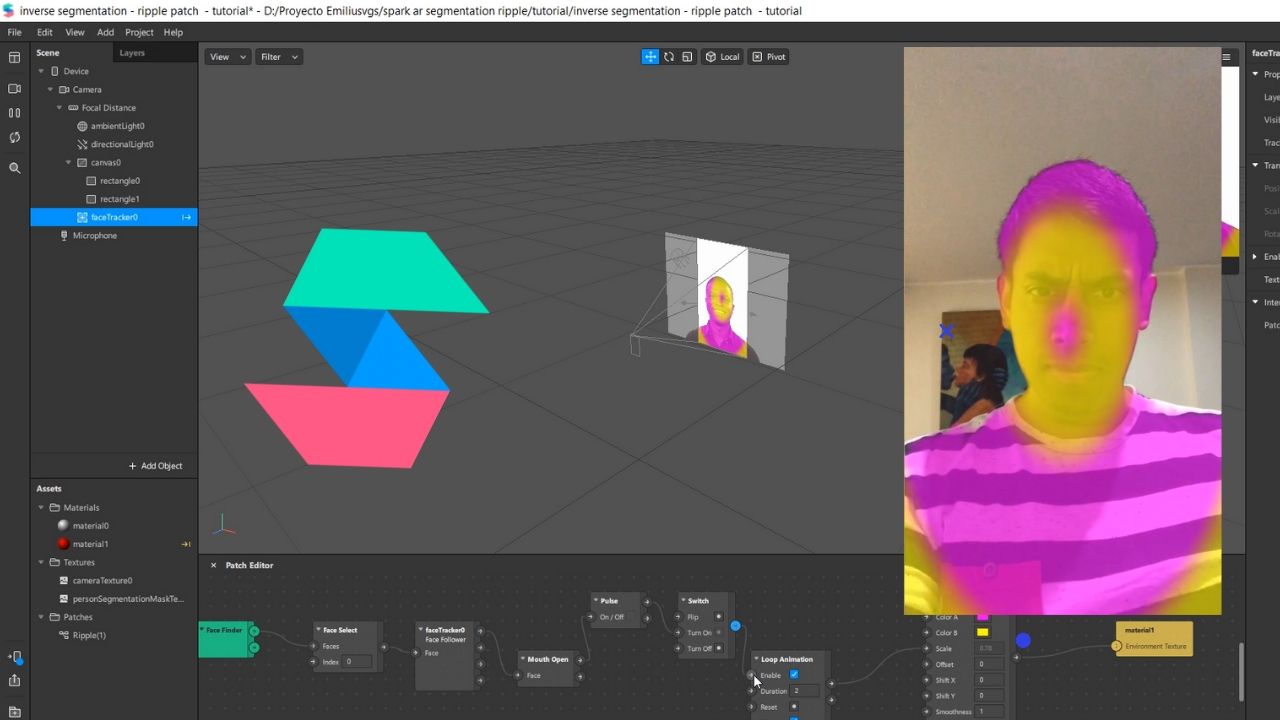1280x720 pixels.
Task: Open the Filter dropdown above the viewport
Action: (x=278, y=56)
